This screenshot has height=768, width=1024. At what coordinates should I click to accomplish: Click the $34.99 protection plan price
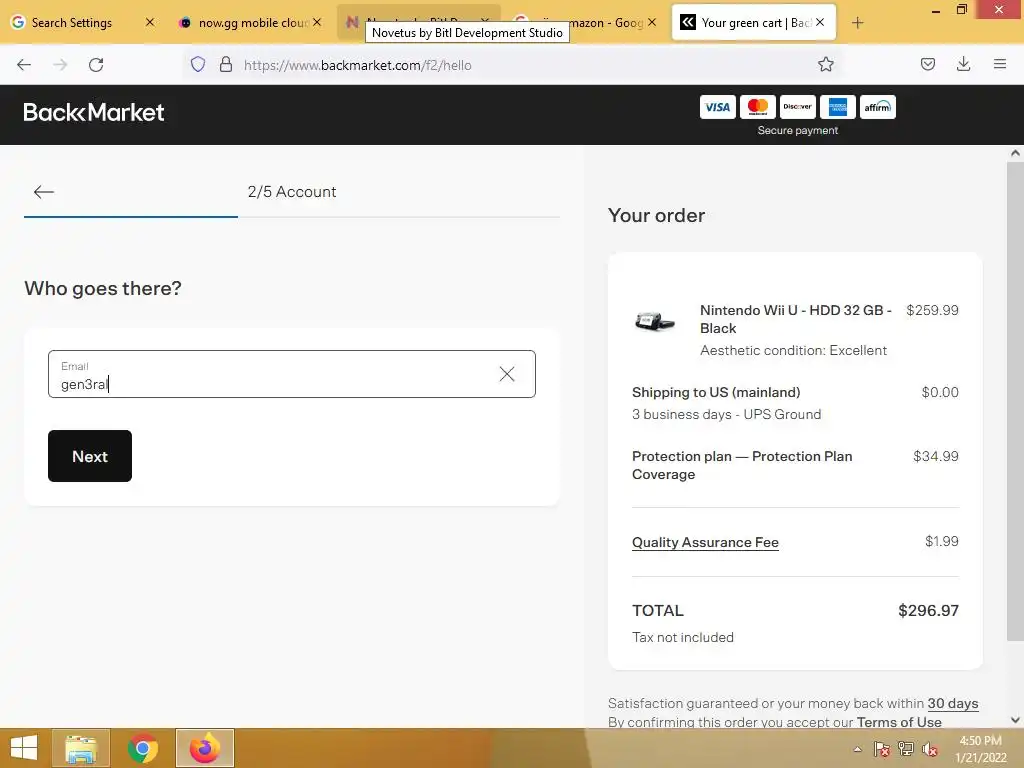click(x=936, y=456)
